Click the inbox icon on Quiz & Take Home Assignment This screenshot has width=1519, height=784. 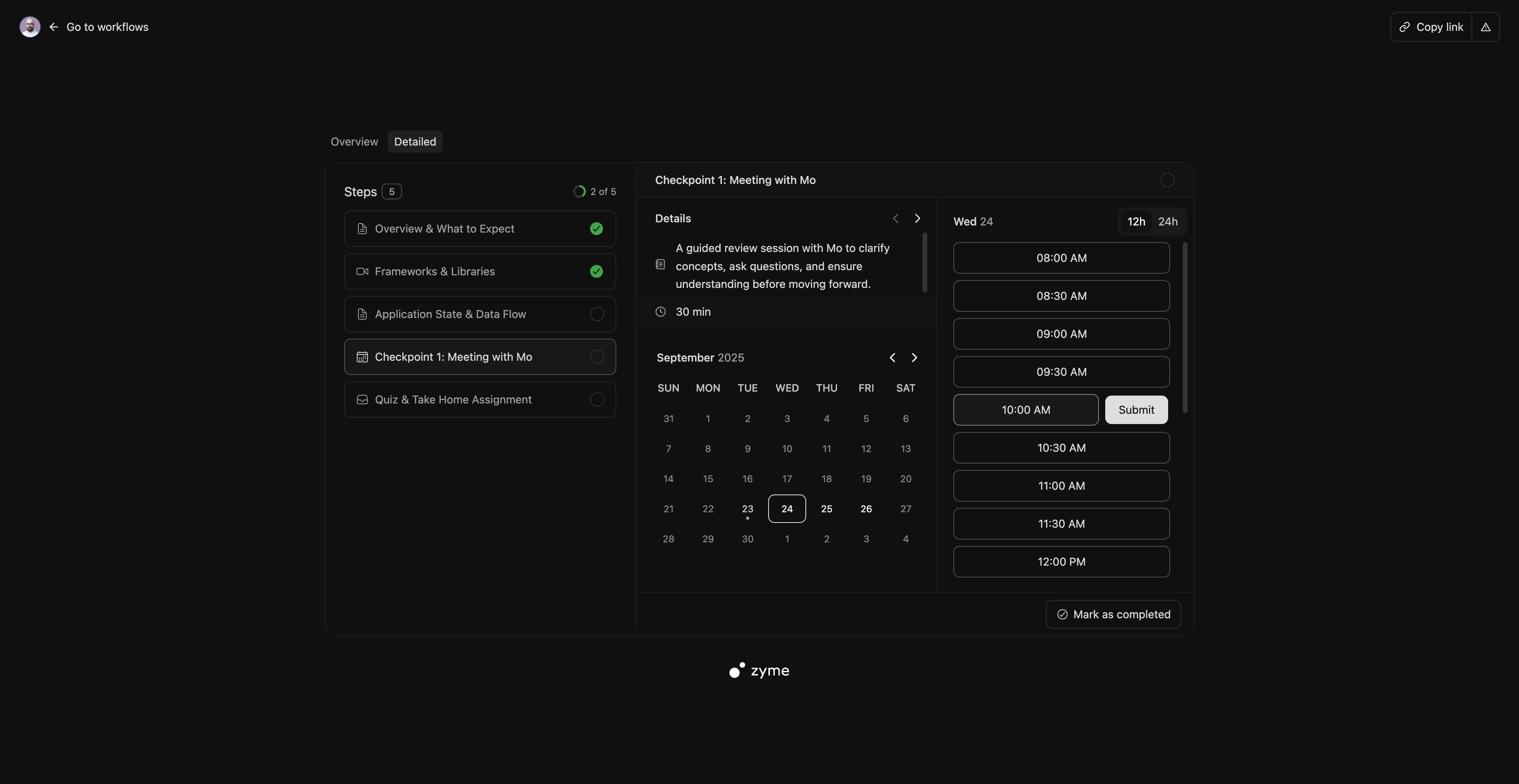pos(362,400)
